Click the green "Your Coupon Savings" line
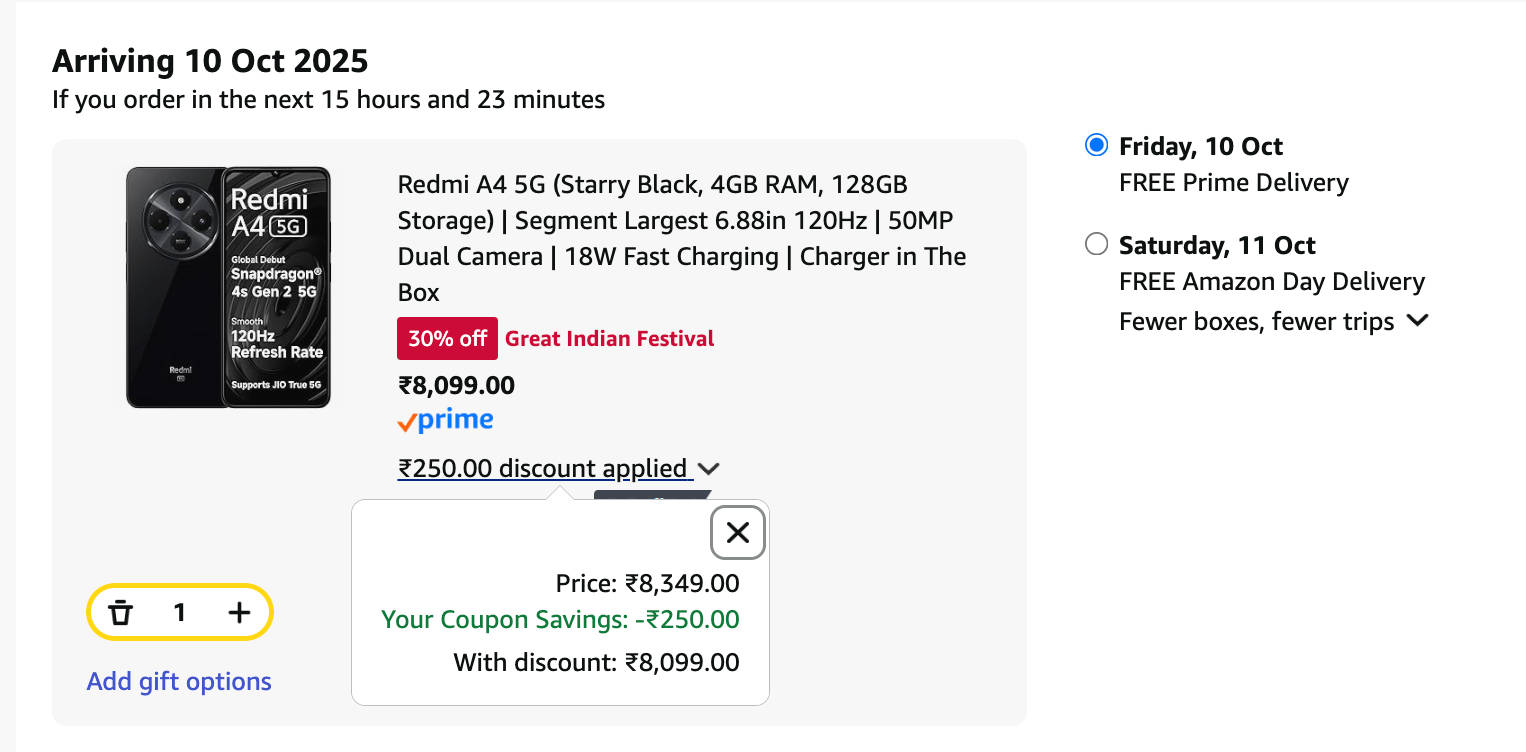 (x=560, y=620)
